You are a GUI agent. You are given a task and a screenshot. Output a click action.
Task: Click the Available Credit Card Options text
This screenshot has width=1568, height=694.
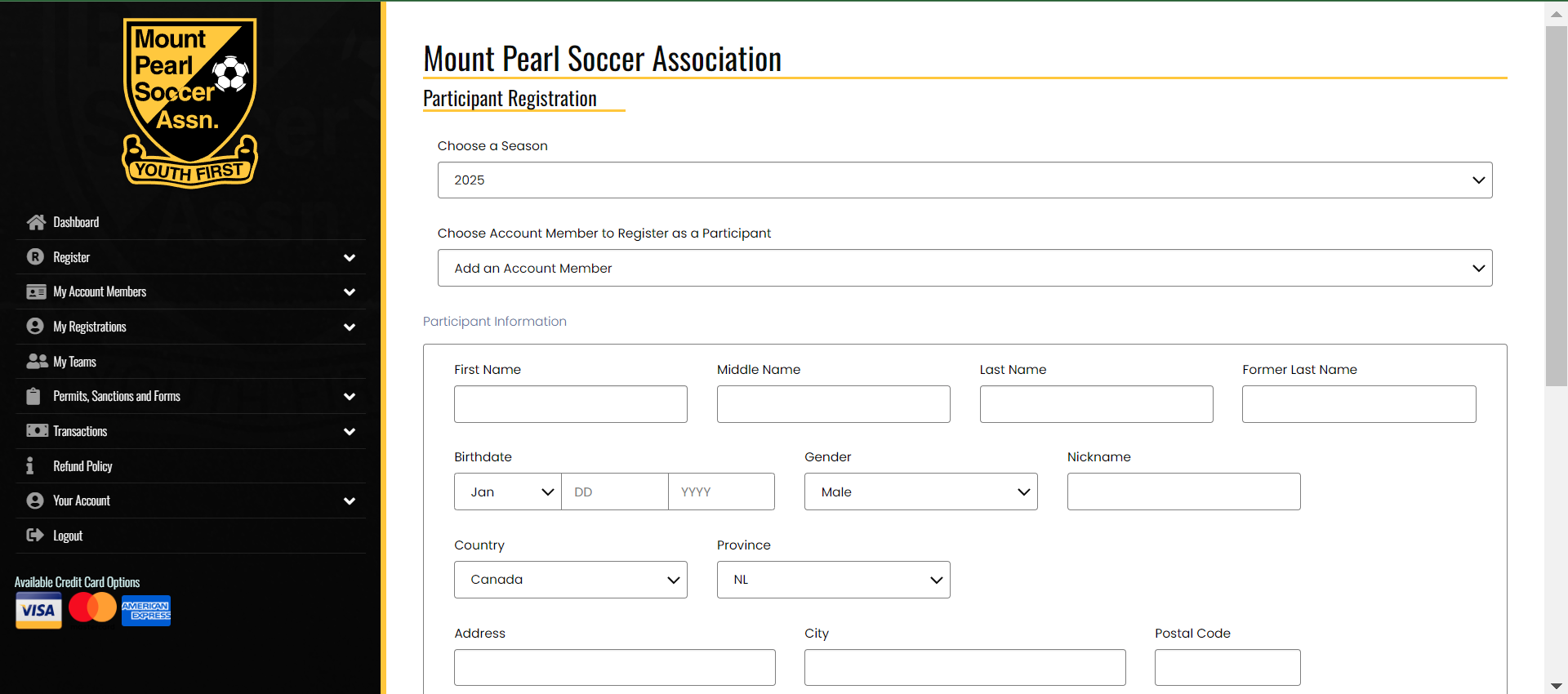click(x=77, y=582)
